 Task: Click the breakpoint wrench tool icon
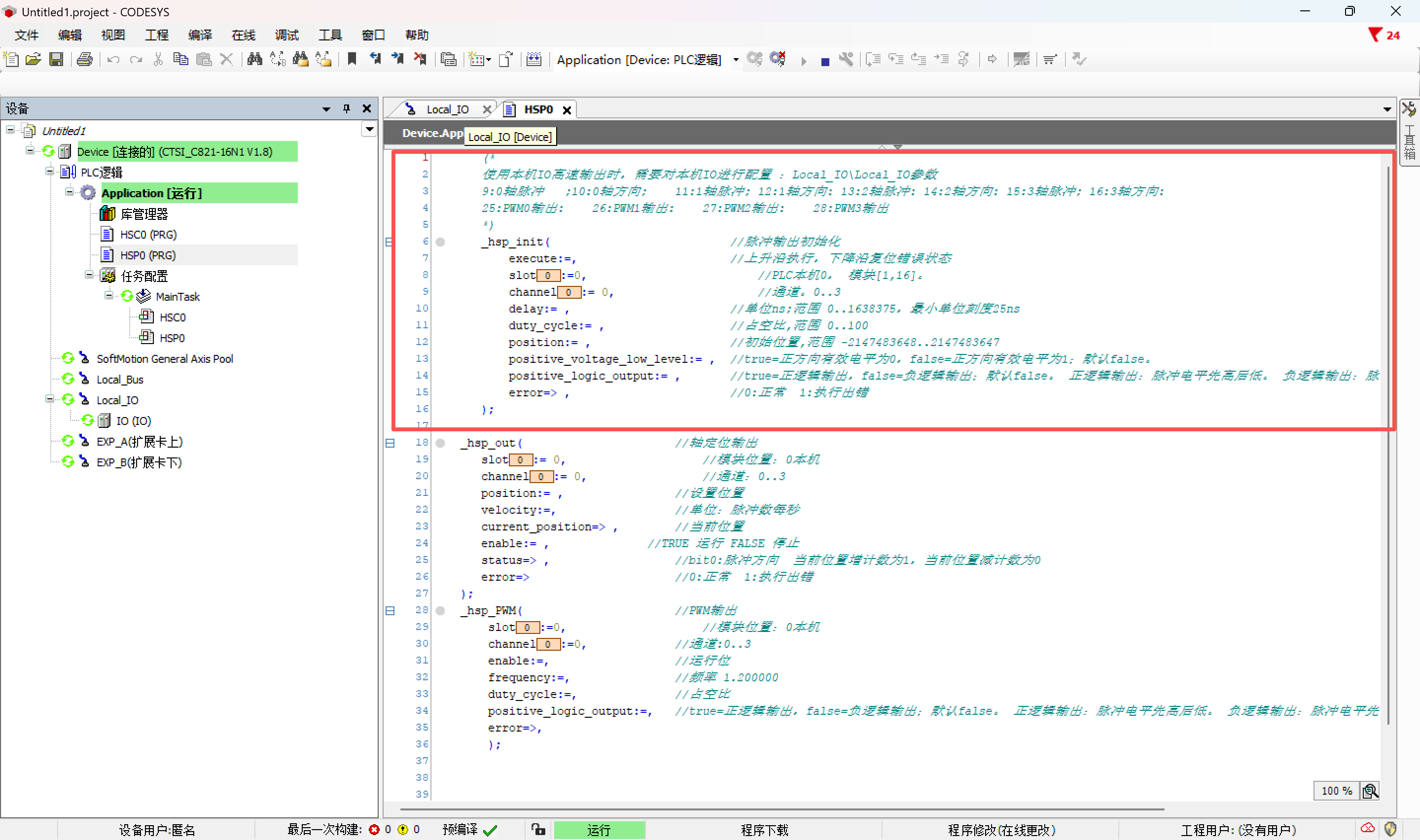click(x=846, y=59)
